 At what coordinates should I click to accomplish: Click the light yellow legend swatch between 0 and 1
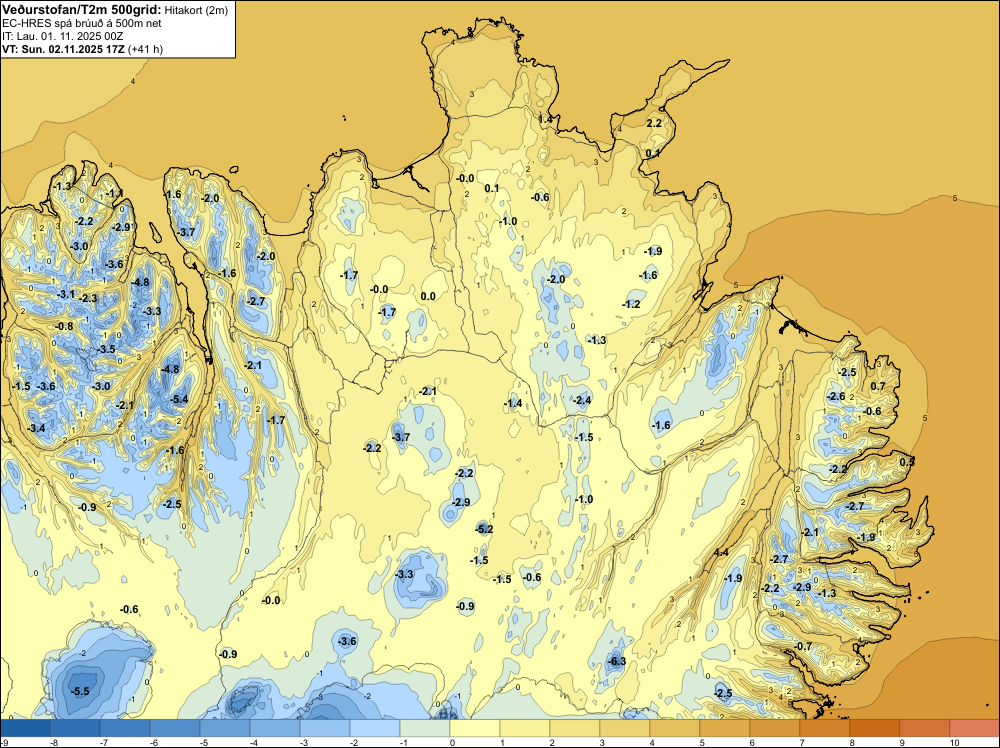click(x=475, y=728)
